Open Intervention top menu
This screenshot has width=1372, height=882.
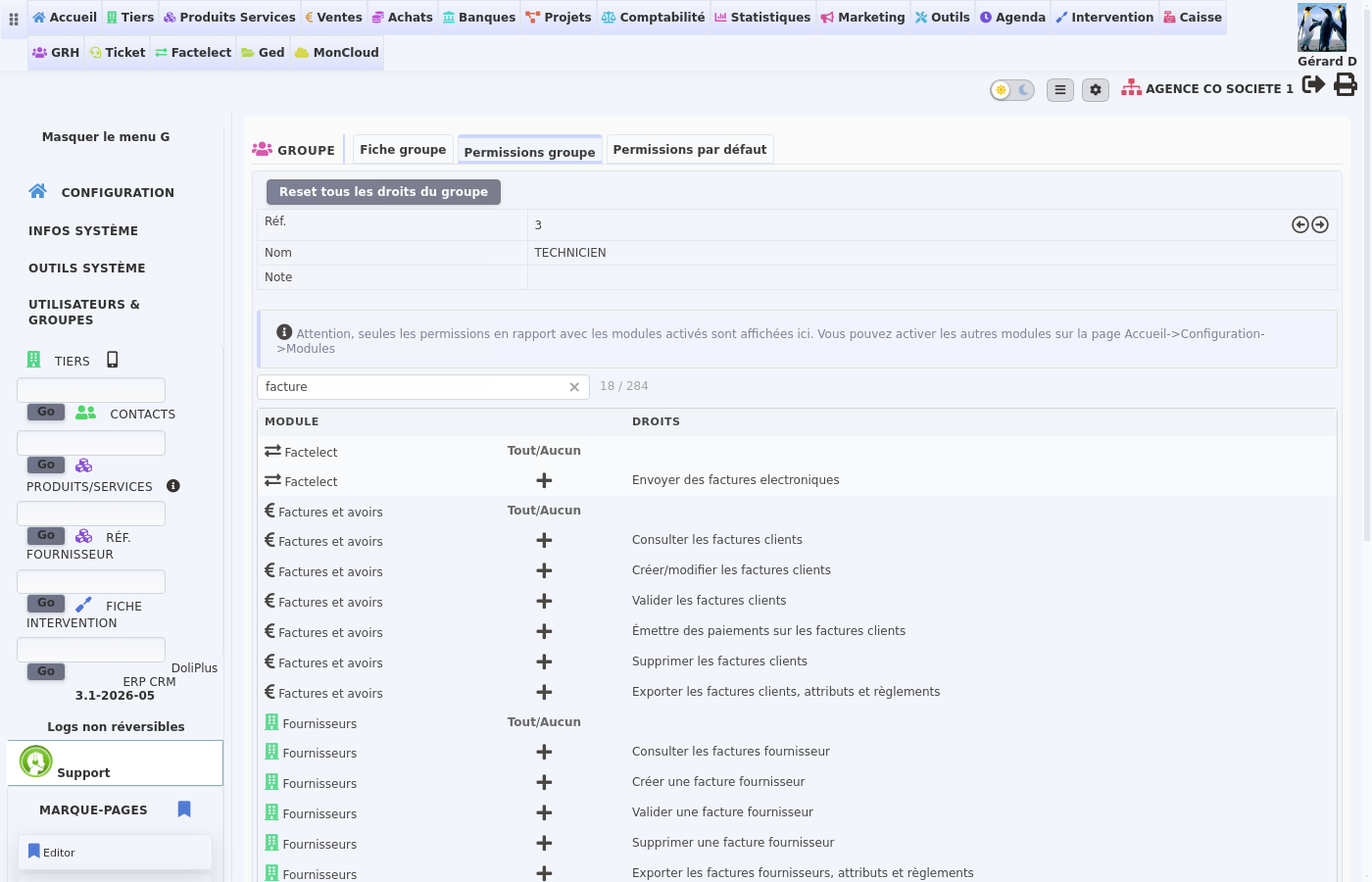1104,18
